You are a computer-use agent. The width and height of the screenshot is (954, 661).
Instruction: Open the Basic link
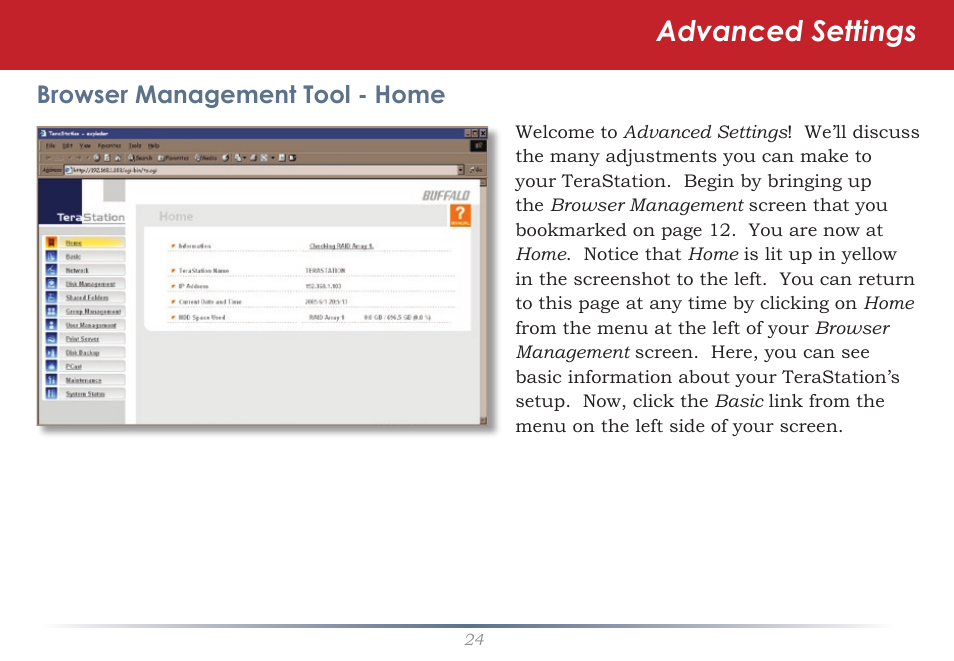pos(73,257)
